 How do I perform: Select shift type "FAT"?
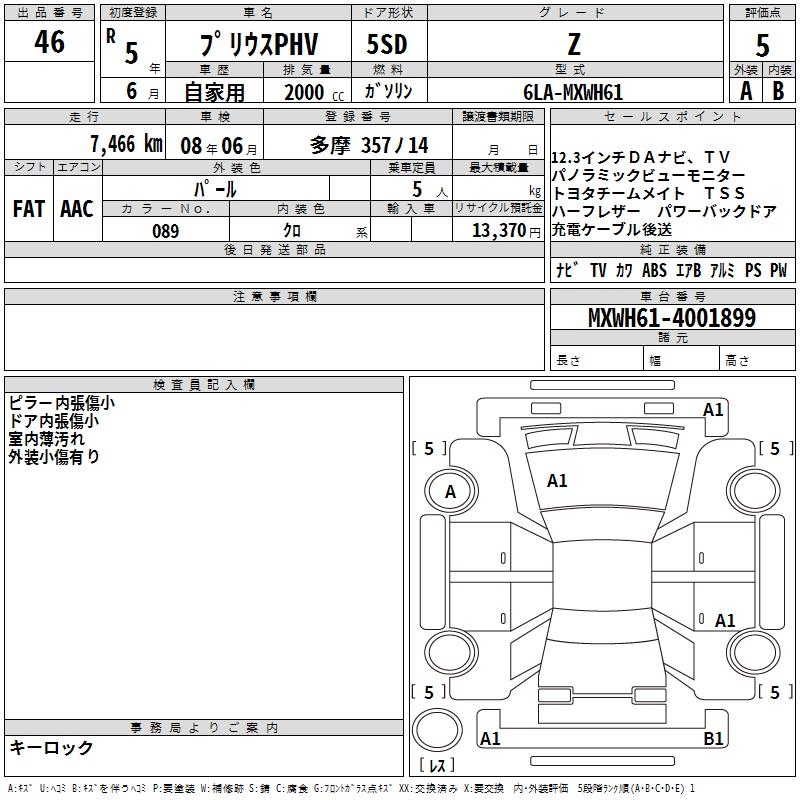point(29,208)
